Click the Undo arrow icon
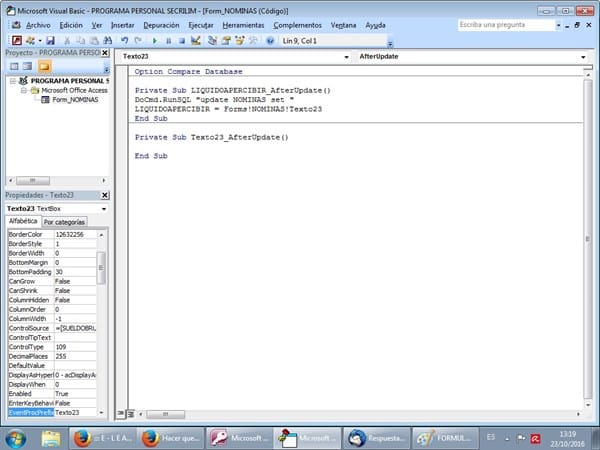The image size is (600, 450). click(124, 41)
